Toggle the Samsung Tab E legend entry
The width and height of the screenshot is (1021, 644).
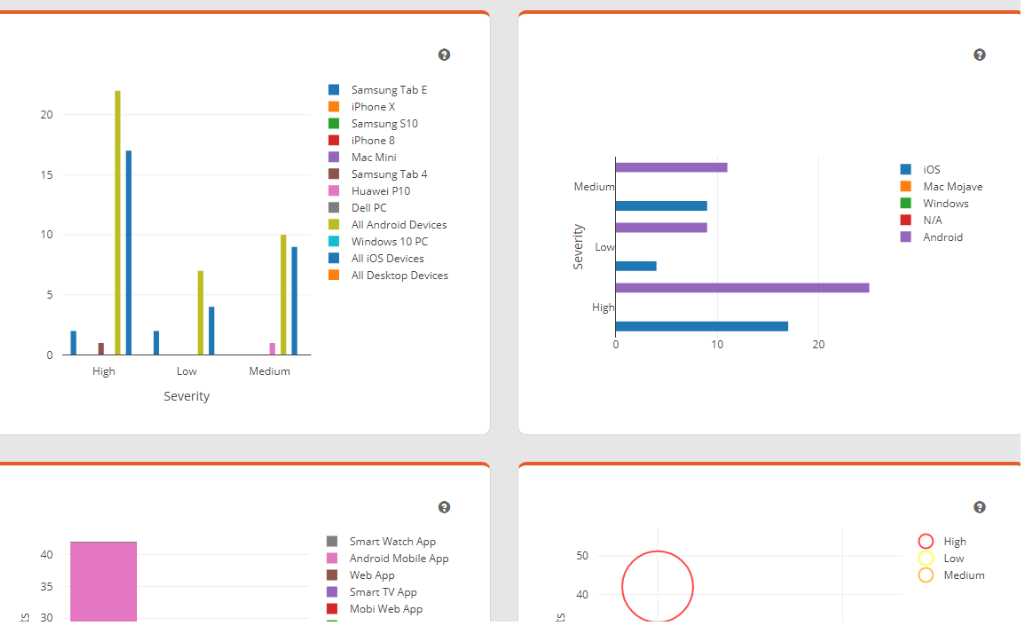(388, 90)
